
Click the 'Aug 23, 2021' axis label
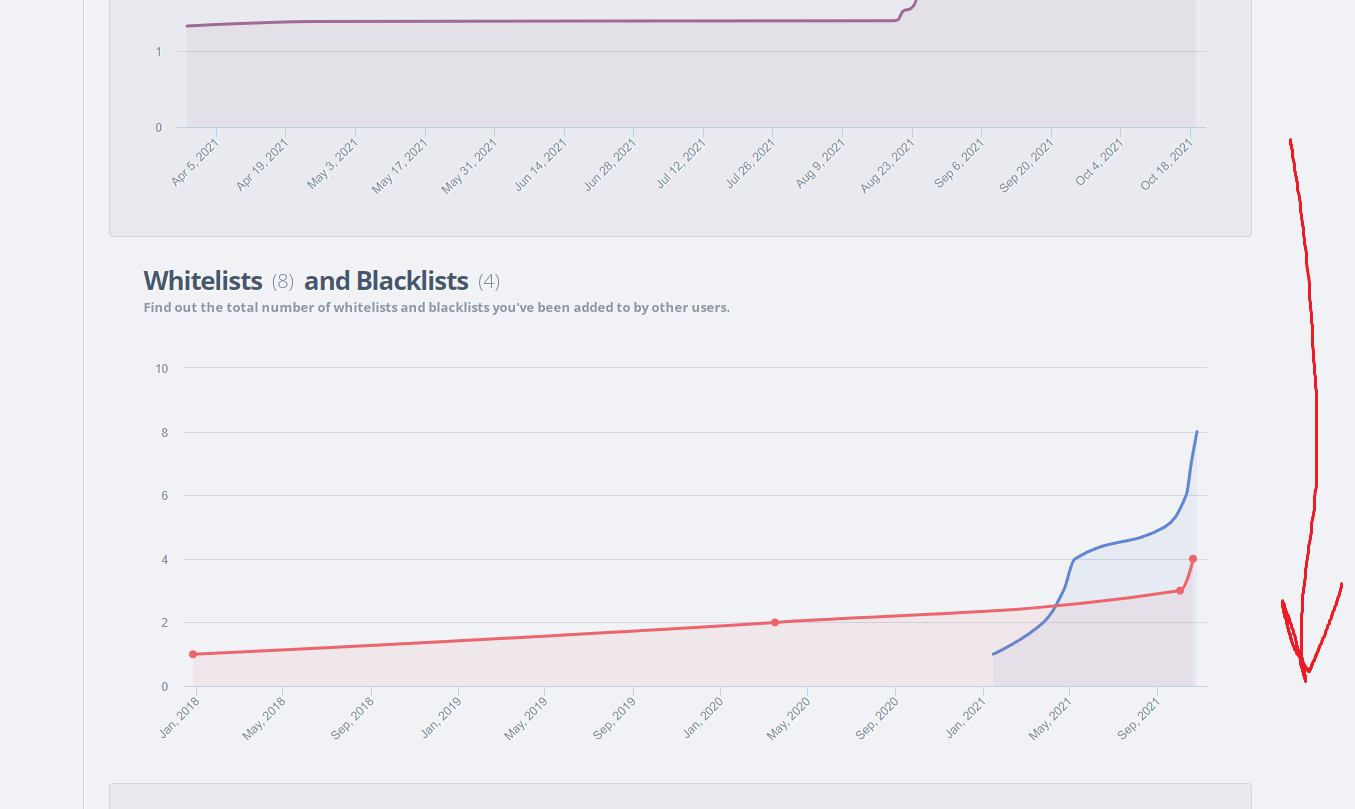coord(889,164)
